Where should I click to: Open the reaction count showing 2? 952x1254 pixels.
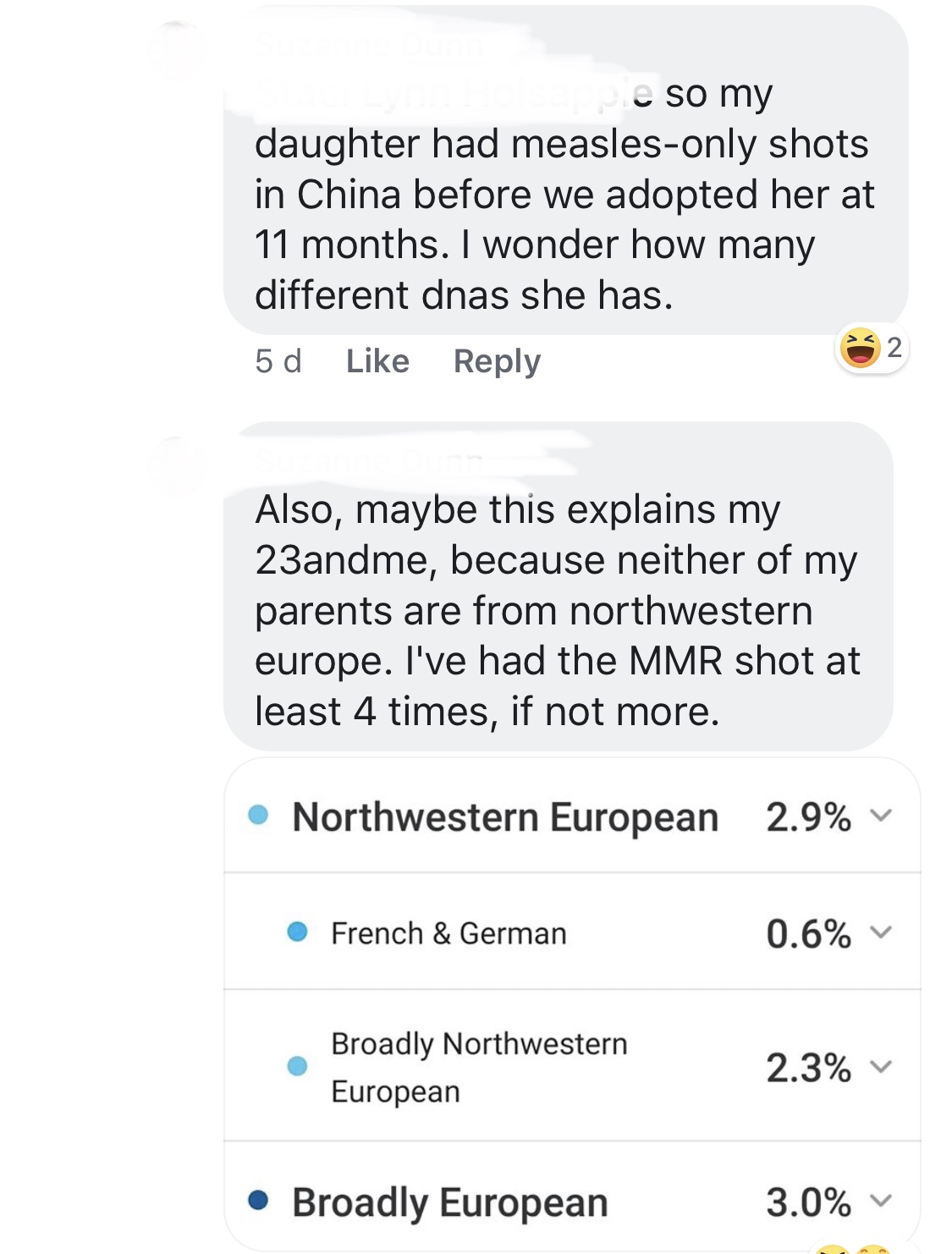[x=894, y=347]
